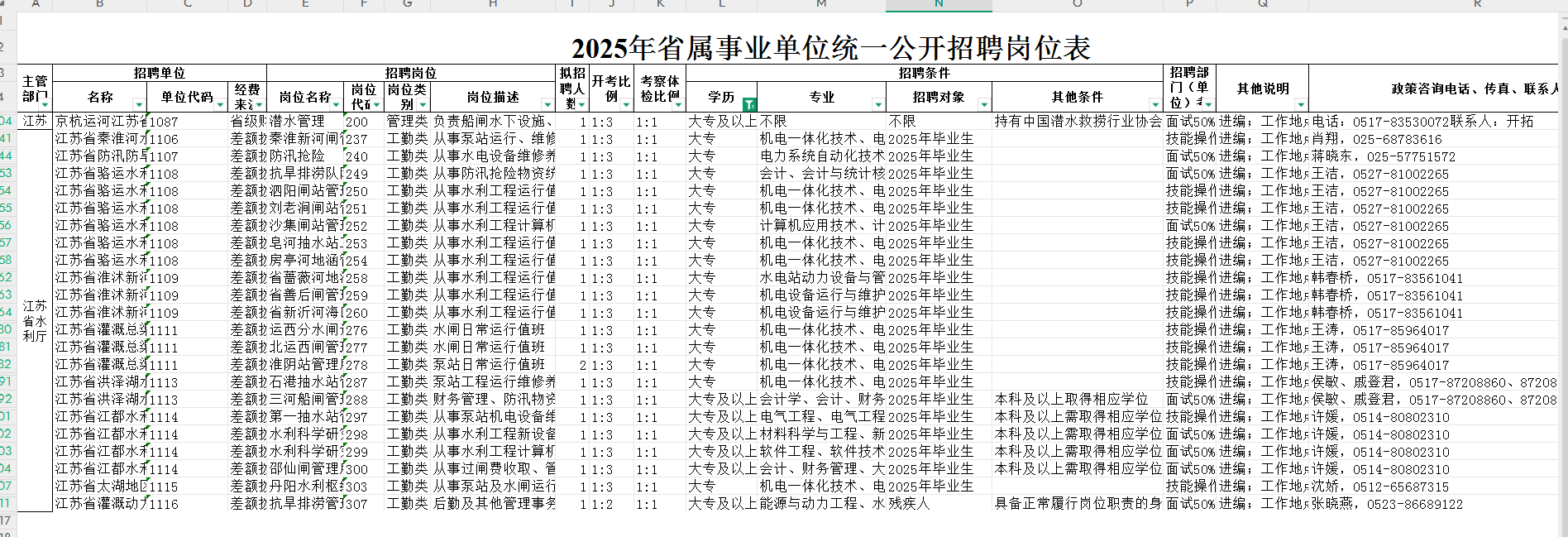Select row 52 header
Viewport: 1568px width, 537px height.
click(7, 278)
